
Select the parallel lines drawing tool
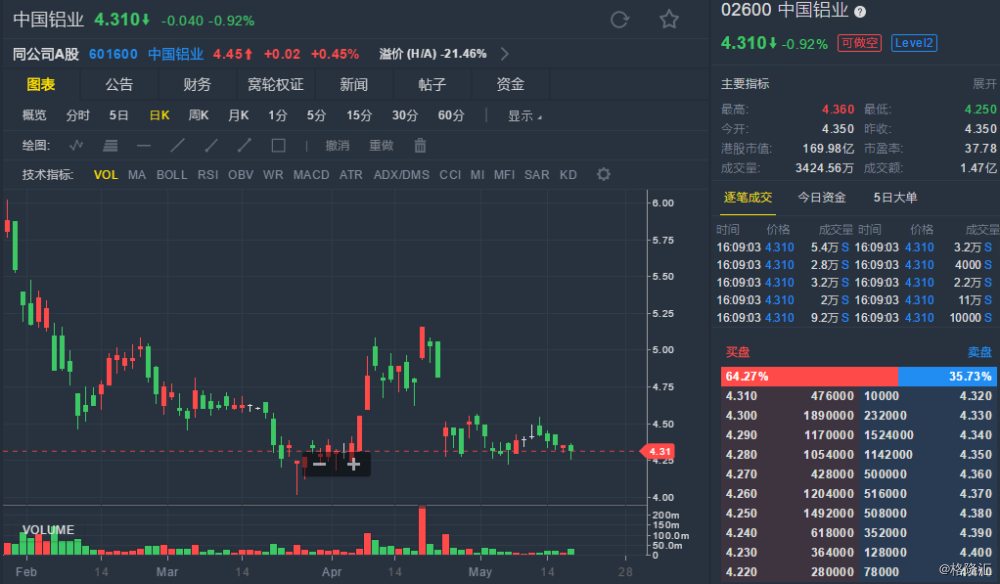110,145
